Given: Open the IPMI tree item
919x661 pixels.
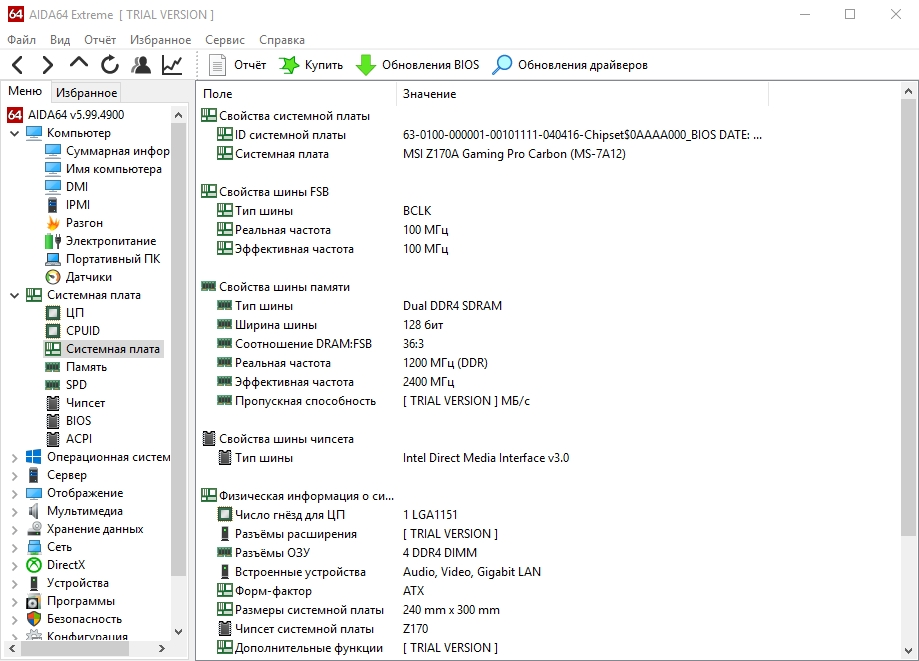Looking at the screenshot, I should pyautogui.click(x=67, y=205).
